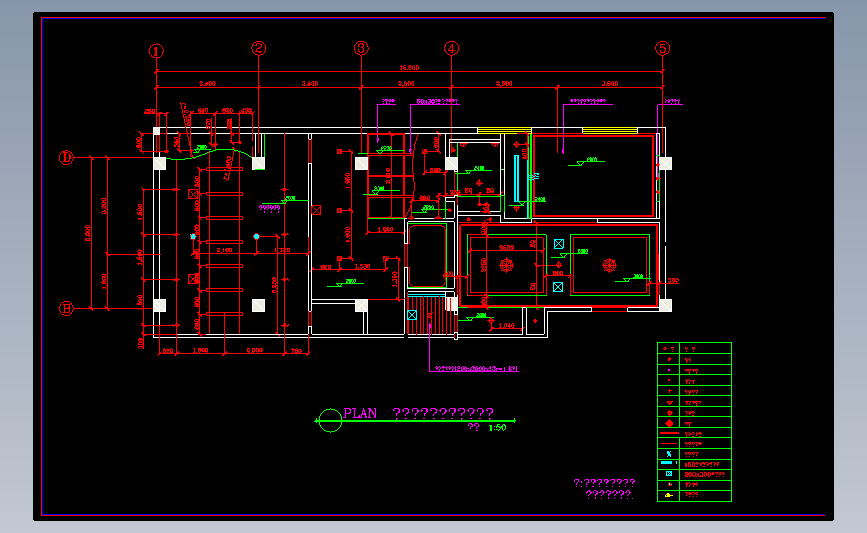Click grid axis bubble number 3
867x533 pixels.
click(x=361, y=49)
